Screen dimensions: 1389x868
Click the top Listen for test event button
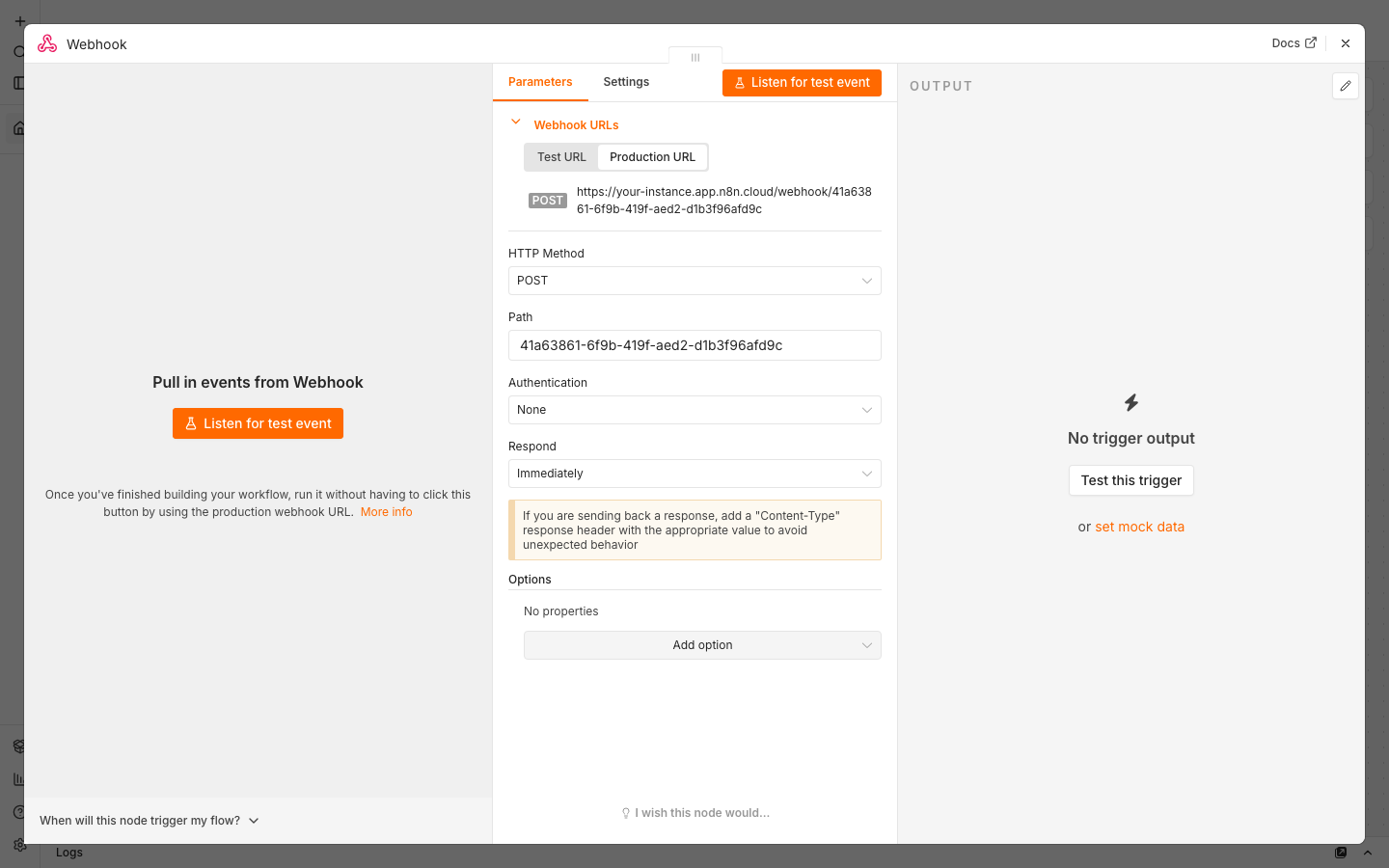[802, 83]
